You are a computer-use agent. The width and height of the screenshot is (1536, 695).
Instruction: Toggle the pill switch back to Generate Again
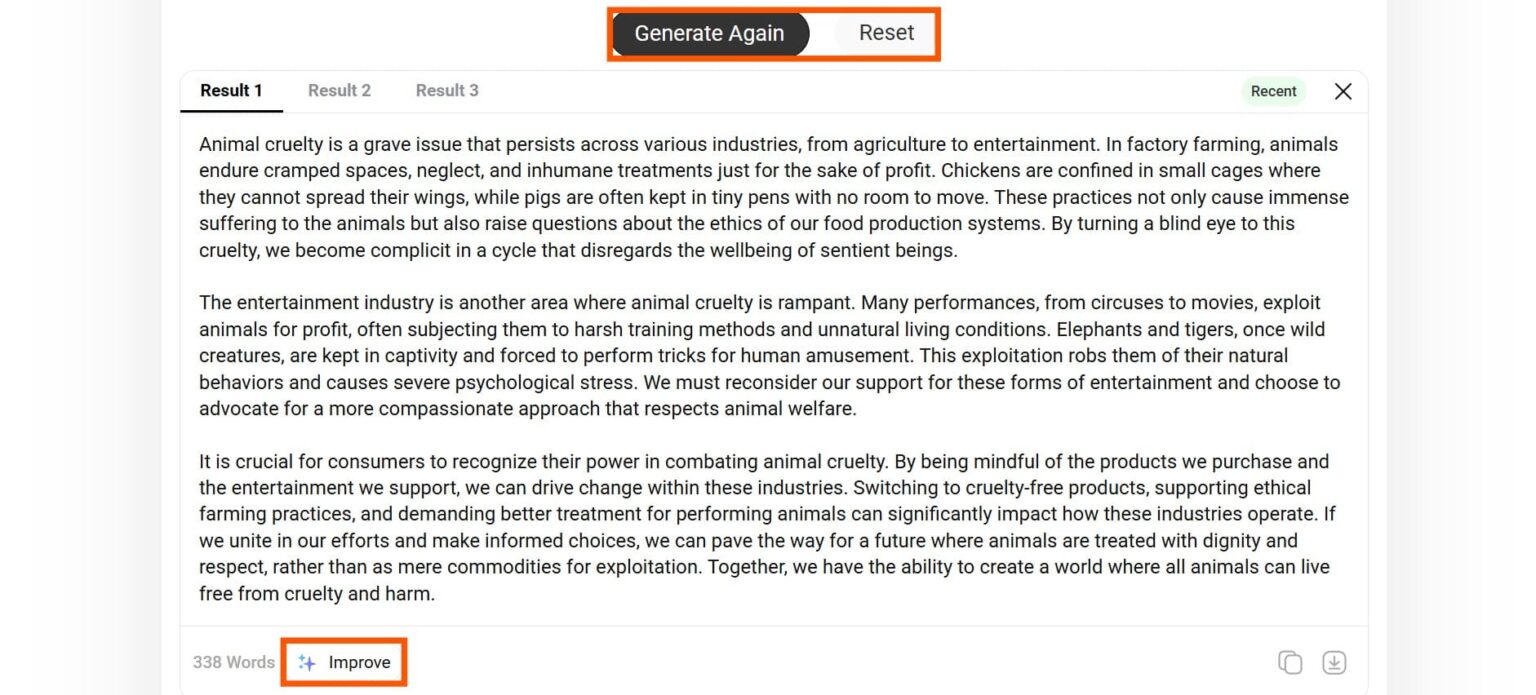point(709,33)
